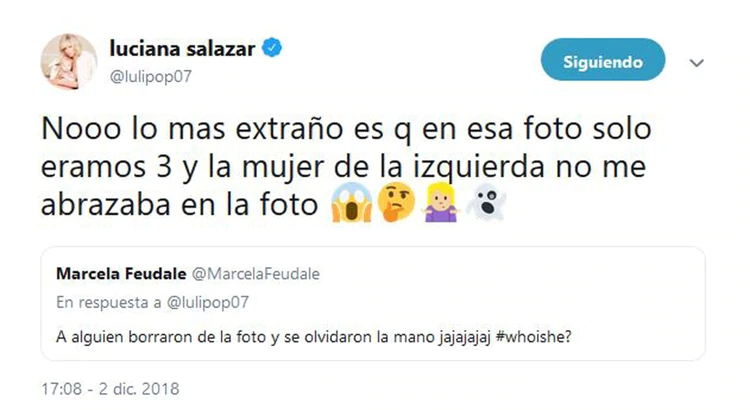Click the main tweet text starting Nooo
The width and height of the screenshot is (750, 410).
point(346,166)
